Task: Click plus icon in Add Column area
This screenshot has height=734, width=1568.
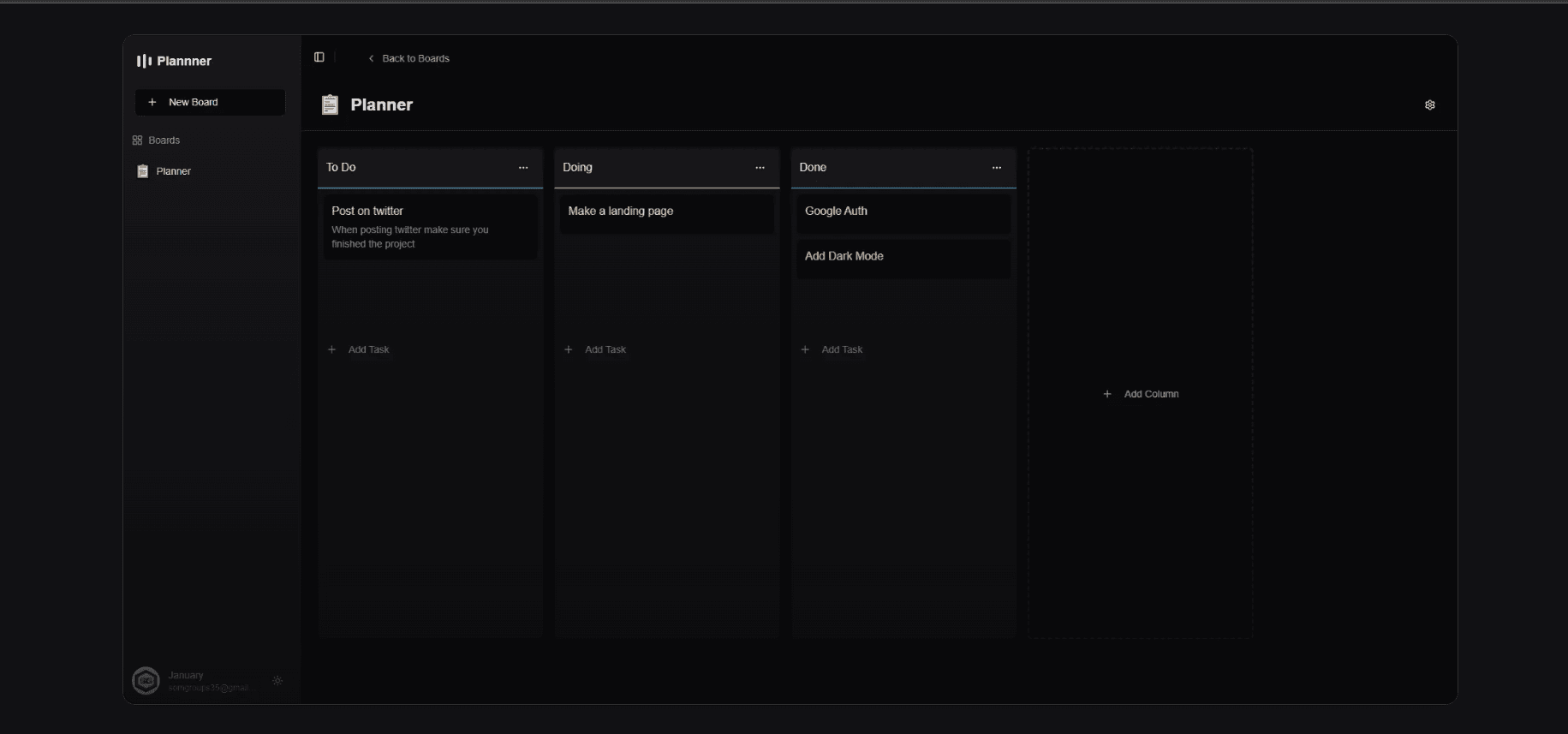Action: coord(1107,394)
